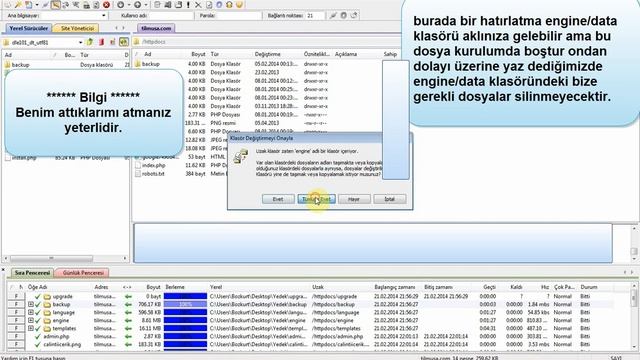The width and height of the screenshot is (640, 360).
Task: Open the Günlük Penceresi tab
Action: pos(83,272)
